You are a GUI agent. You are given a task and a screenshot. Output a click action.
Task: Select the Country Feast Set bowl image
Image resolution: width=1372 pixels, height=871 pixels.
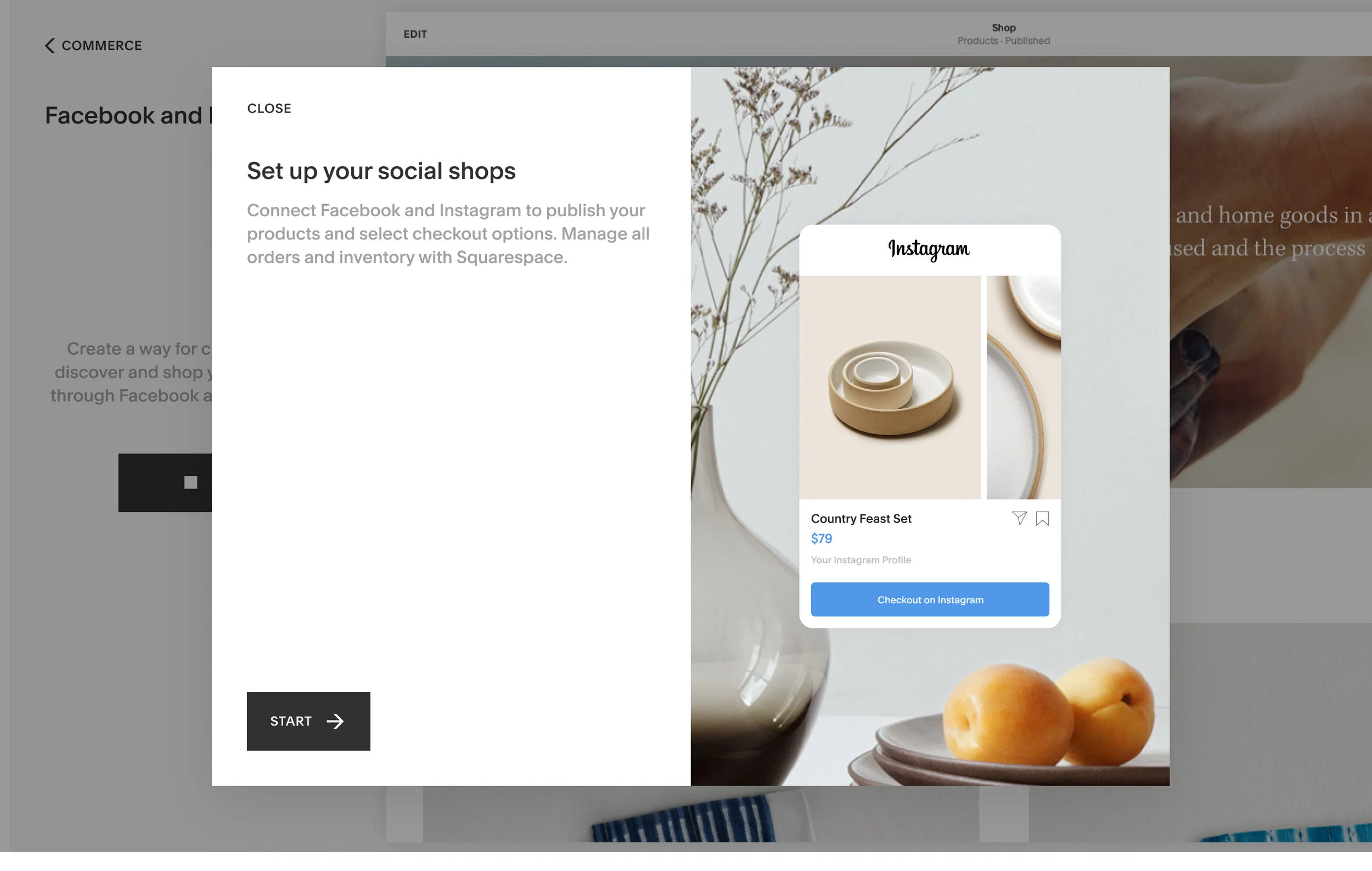pos(890,387)
